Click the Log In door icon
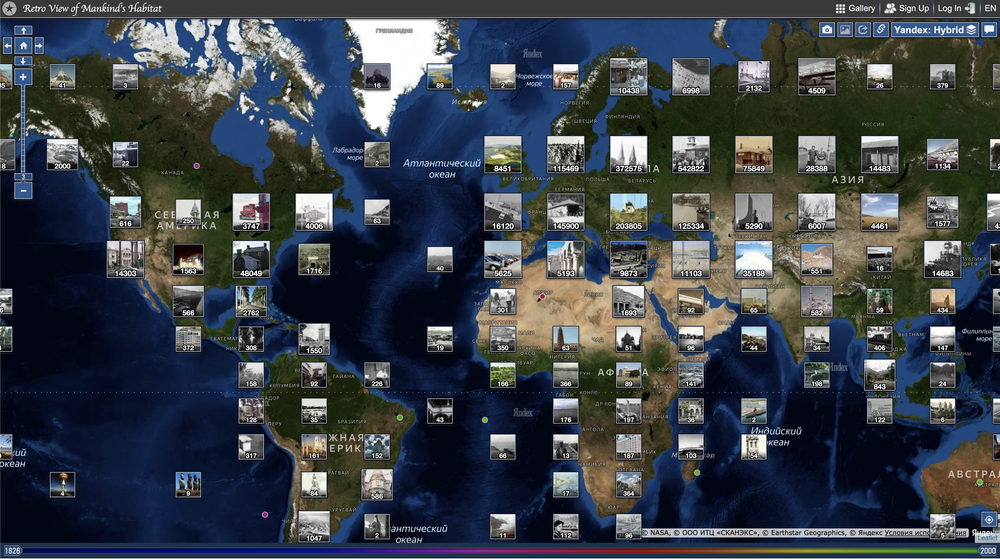 [x=969, y=8]
